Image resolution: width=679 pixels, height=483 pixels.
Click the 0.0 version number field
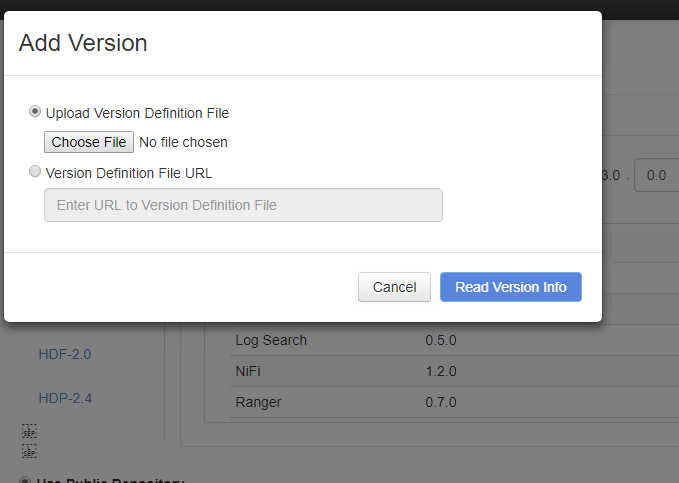coord(657,175)
